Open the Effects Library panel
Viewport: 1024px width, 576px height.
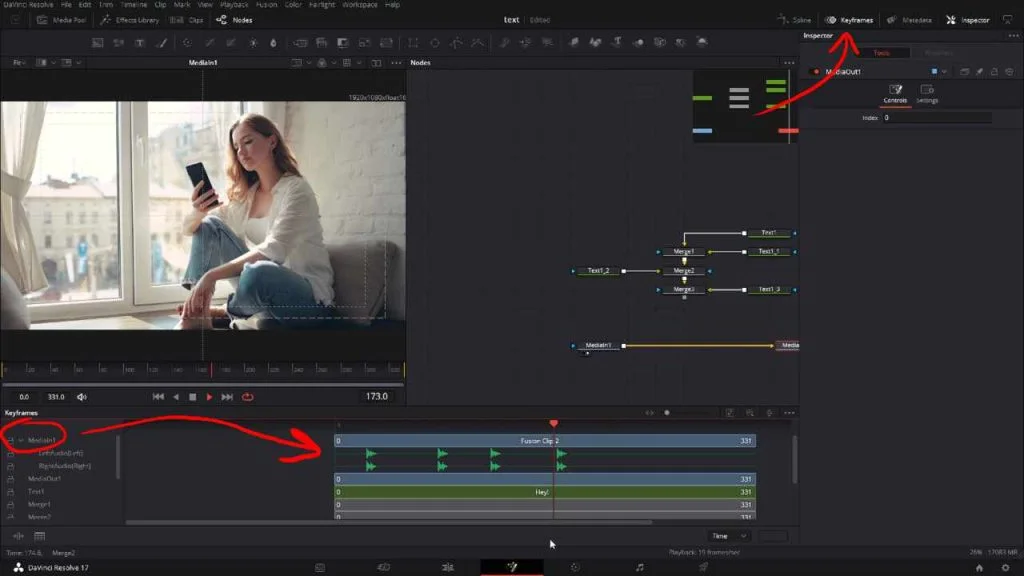[x=138, y=20]
